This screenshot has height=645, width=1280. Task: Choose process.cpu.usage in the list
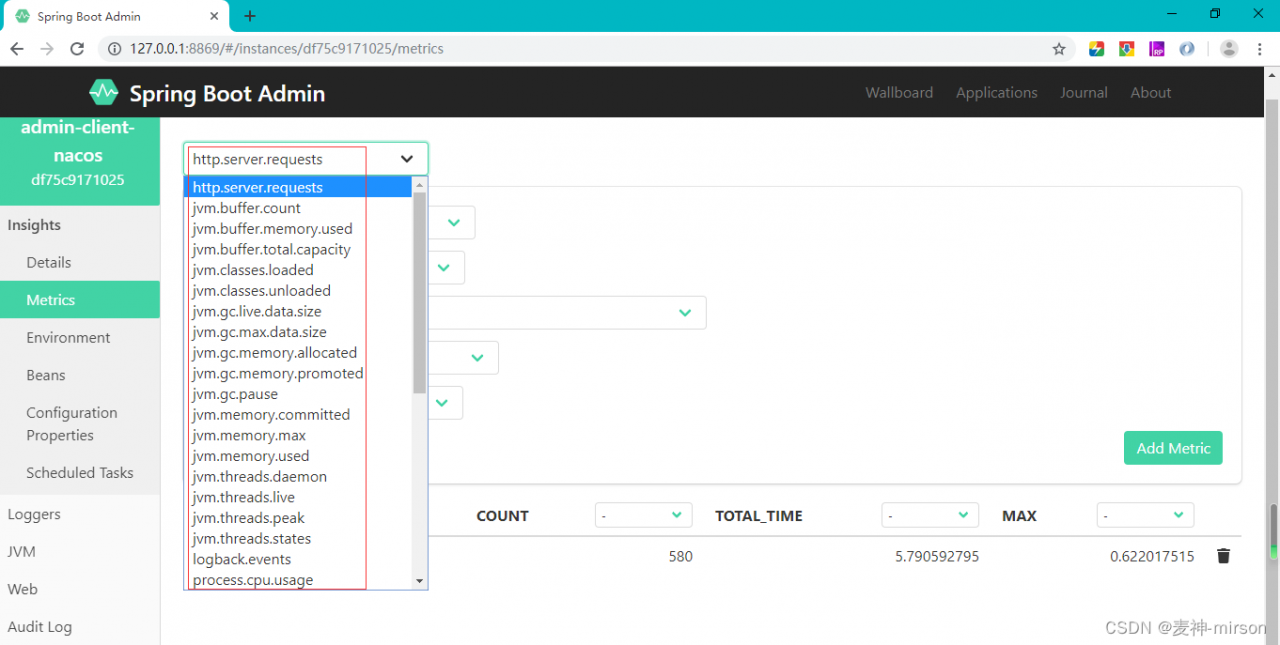click(x=299, y=580)
